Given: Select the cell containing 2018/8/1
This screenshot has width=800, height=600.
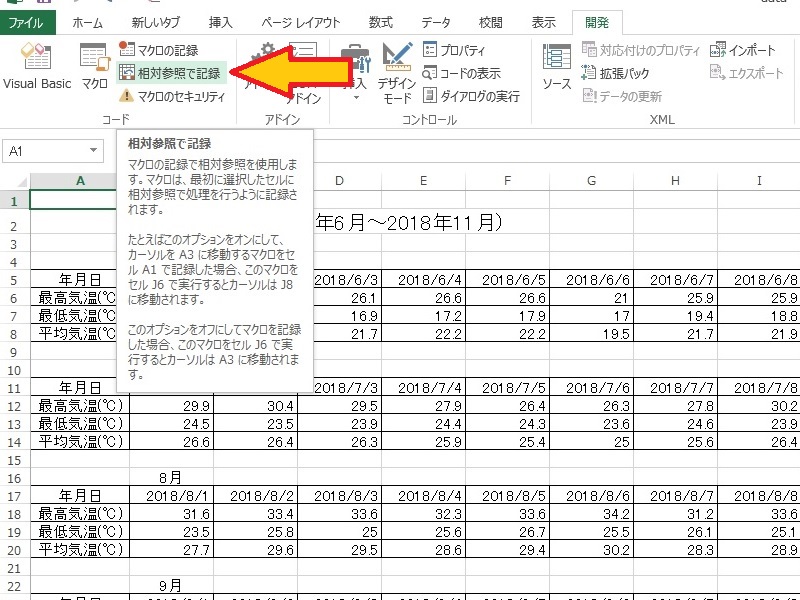Looking at the screenshot, I should [171, 495].
